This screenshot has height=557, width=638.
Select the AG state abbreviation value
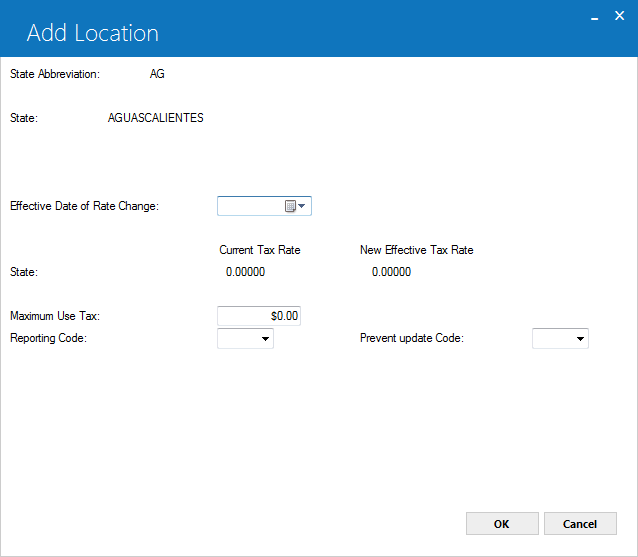click(x=157, y=74)
